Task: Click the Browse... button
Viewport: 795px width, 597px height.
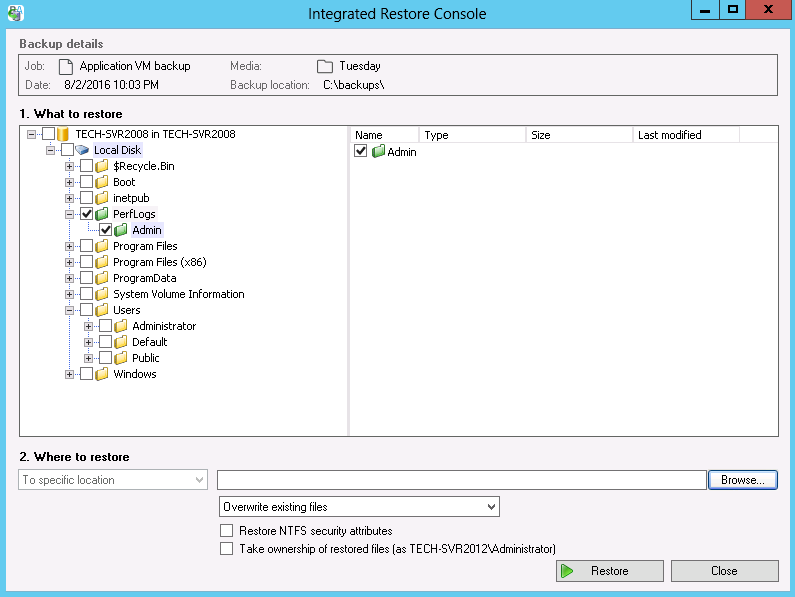Action: [742, 480]
